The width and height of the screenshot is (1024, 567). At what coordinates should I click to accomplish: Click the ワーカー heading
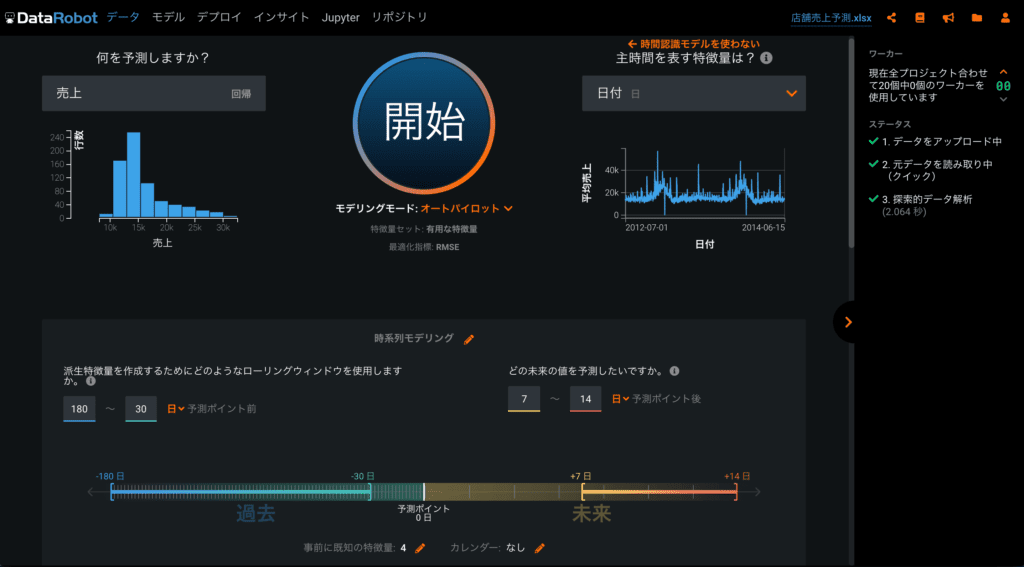(886, 54)
